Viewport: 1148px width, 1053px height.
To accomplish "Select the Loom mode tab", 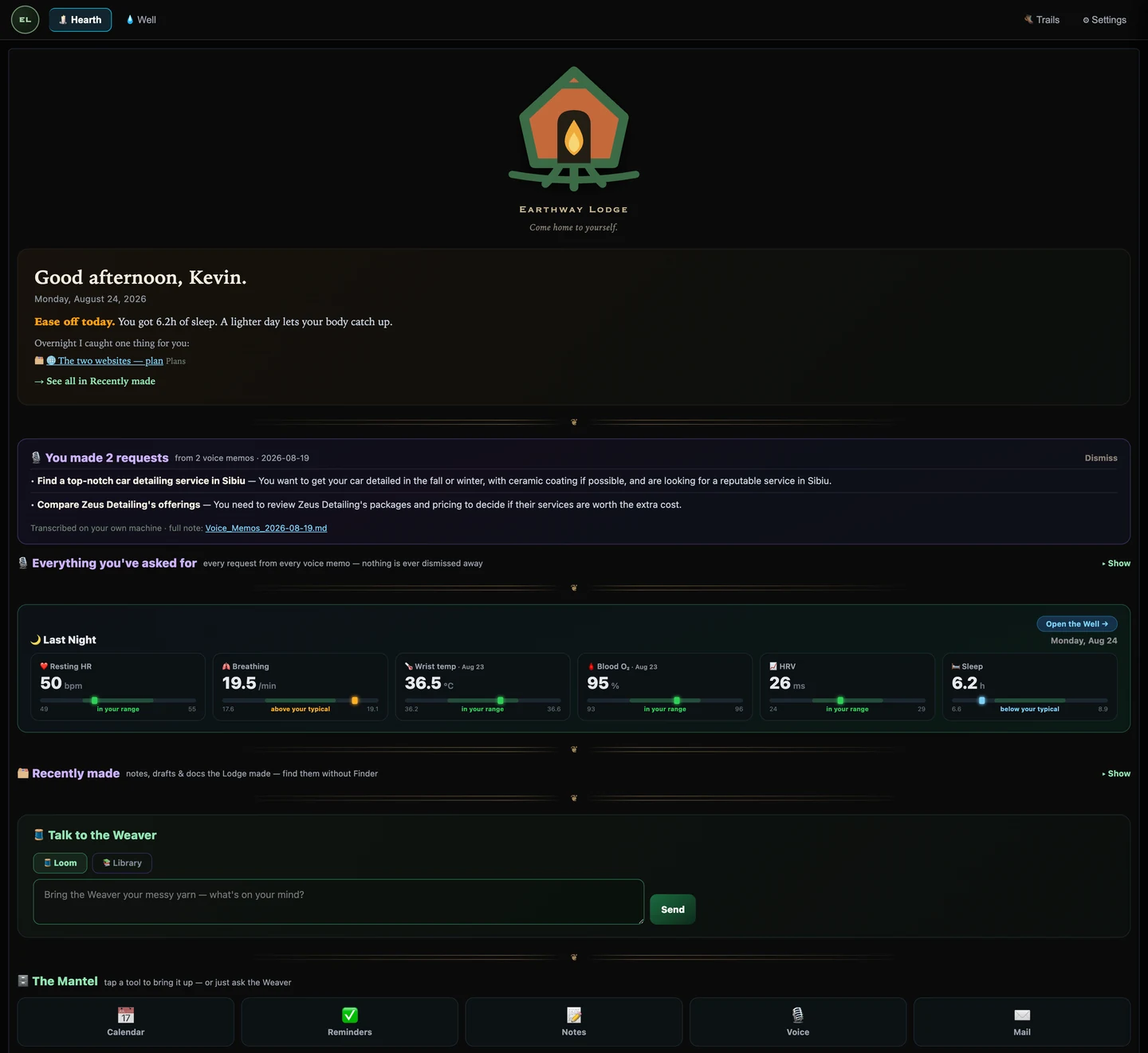I will [61, 863].
